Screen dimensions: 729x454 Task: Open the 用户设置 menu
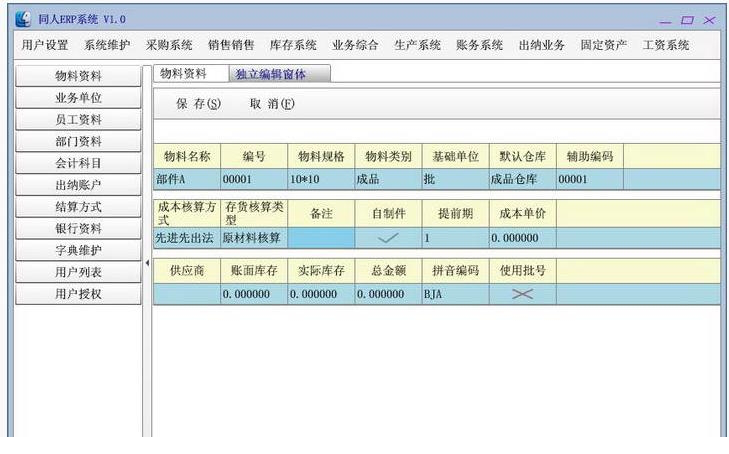click(45, 45)
